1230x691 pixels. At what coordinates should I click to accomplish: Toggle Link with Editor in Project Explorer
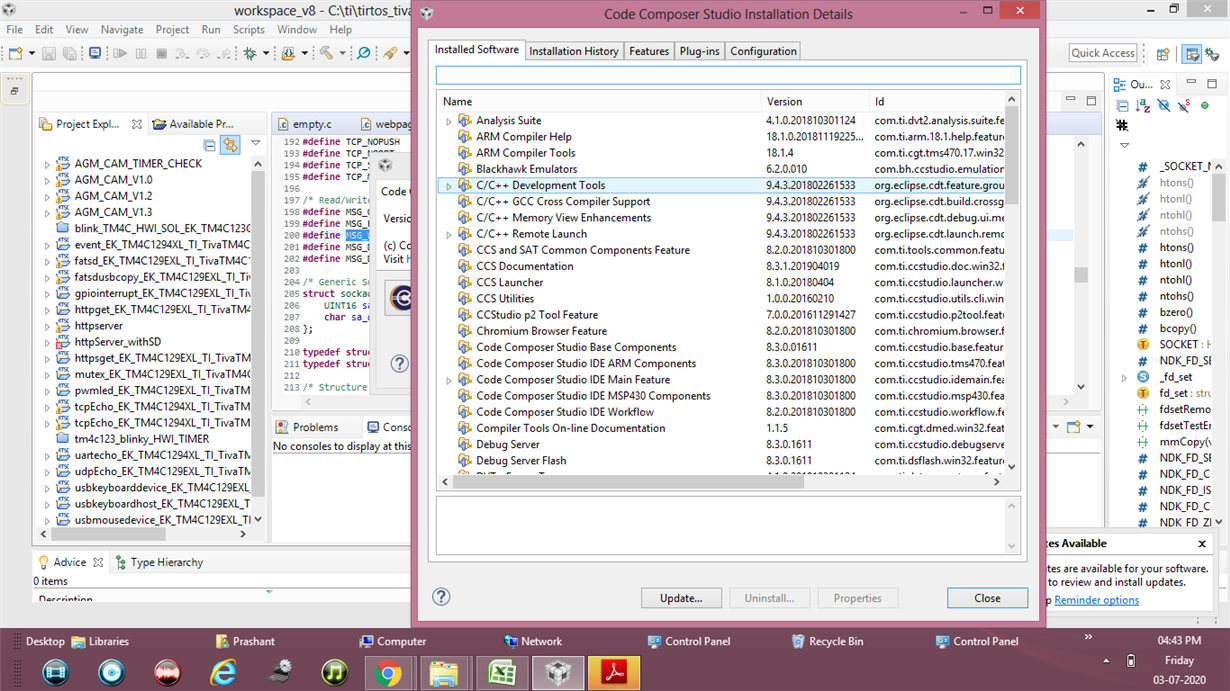click(231, 146)
